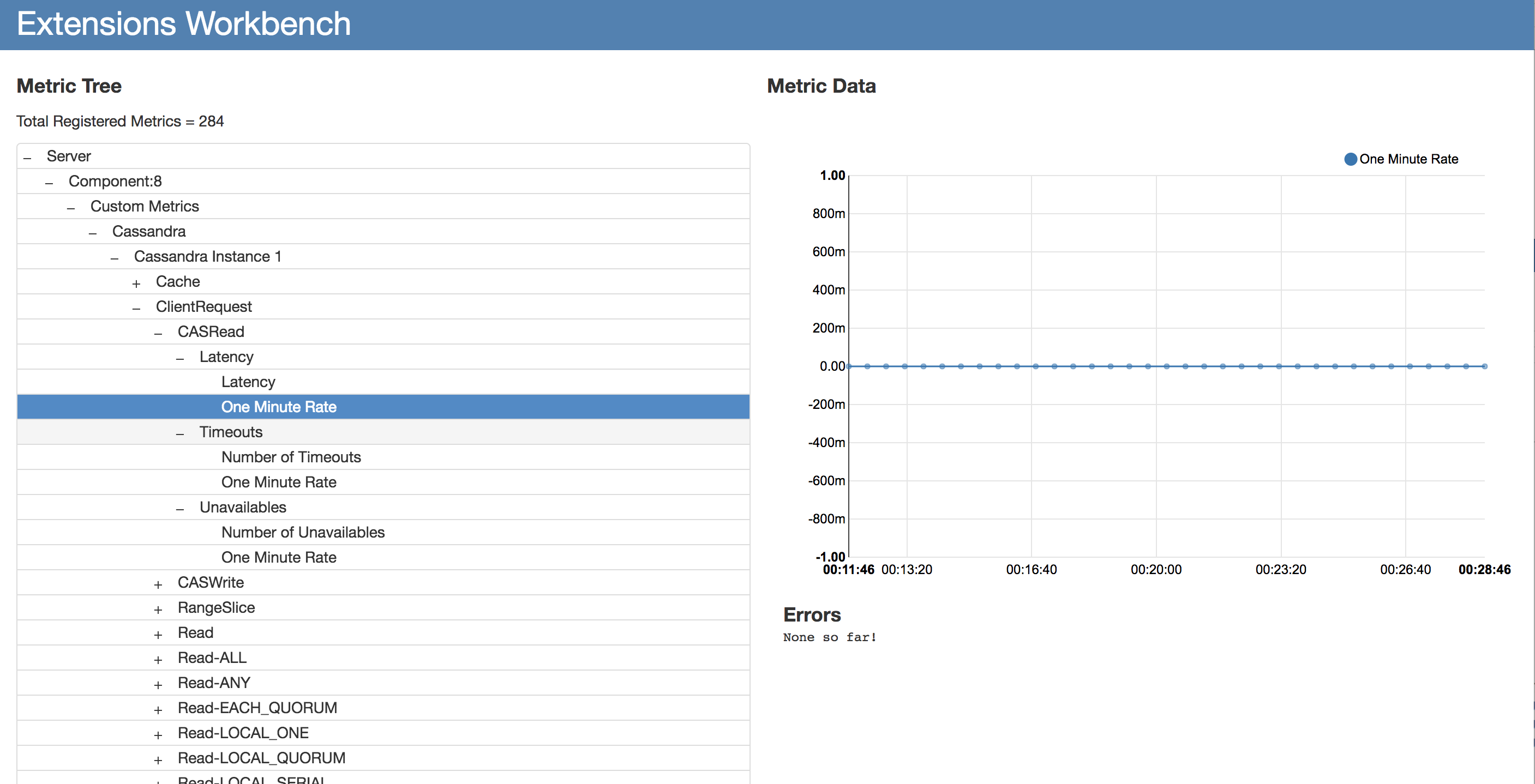
Task: Expand the Read-LOCAL_QUORUM node
Action: [158, 759]
